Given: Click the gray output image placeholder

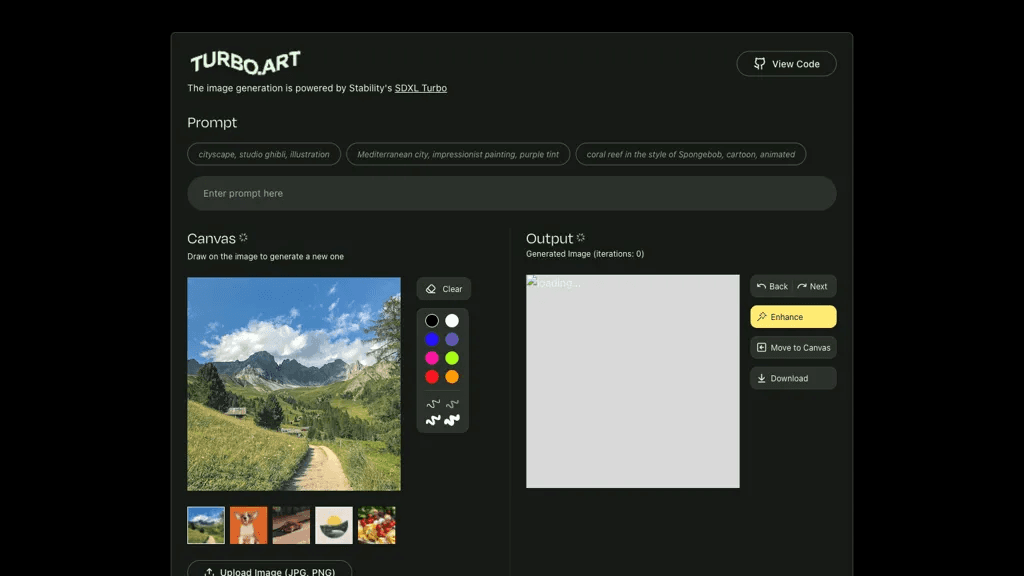Looking at the screenshot, I should click(633, 381).
